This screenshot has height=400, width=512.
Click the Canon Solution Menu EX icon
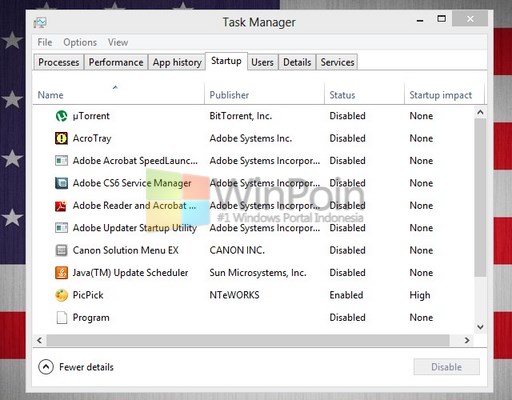[x=61, y=250]
